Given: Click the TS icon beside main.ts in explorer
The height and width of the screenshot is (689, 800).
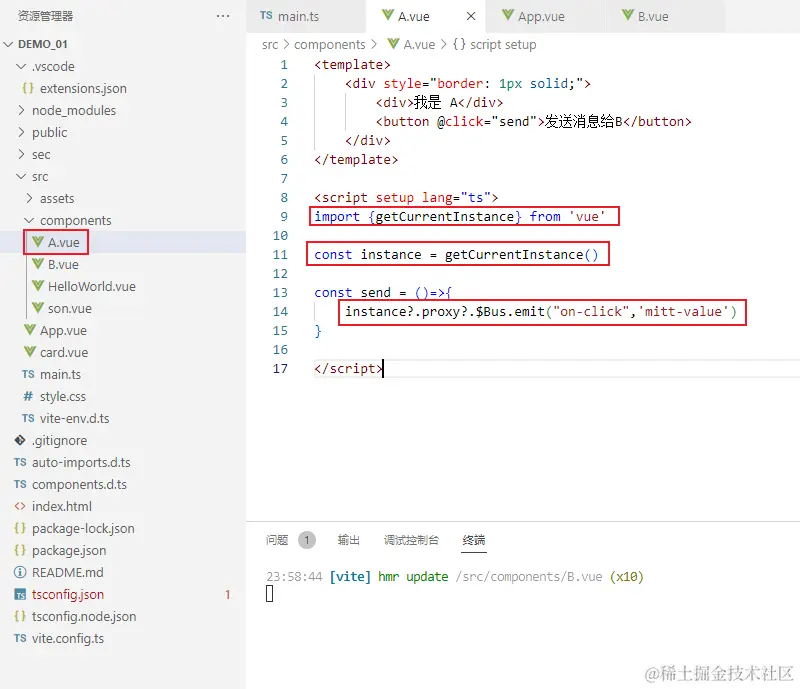Looking at the screenshot, I should (x=28, y=374).
